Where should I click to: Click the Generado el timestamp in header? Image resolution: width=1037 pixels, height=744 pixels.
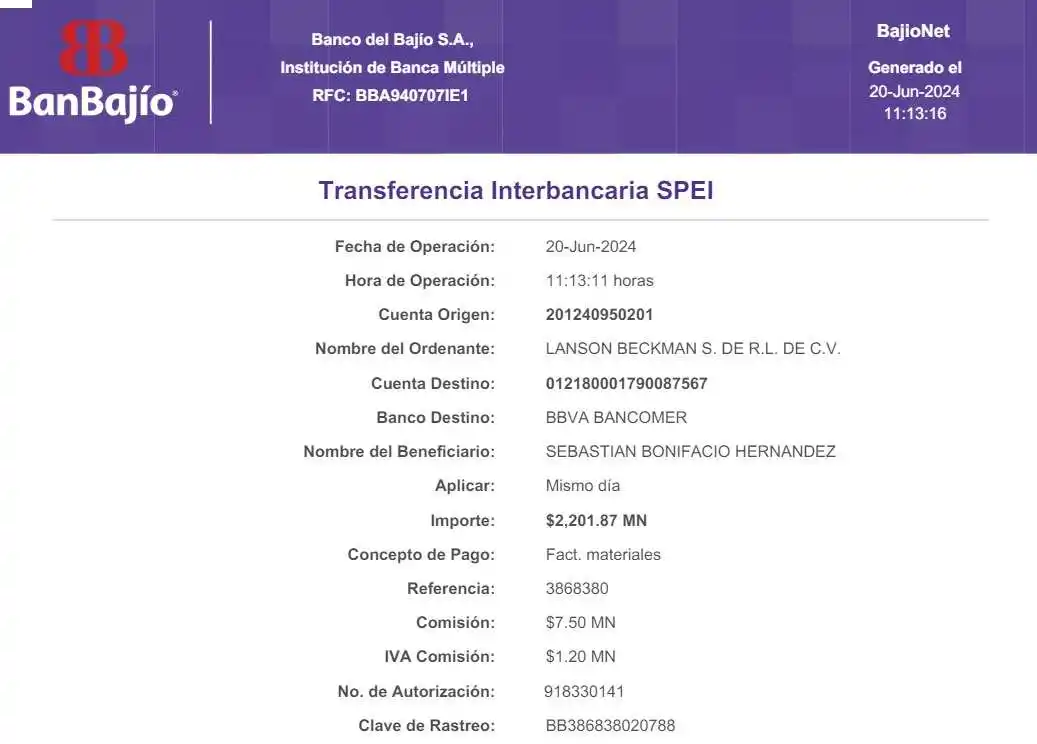(x=914, y=91)
